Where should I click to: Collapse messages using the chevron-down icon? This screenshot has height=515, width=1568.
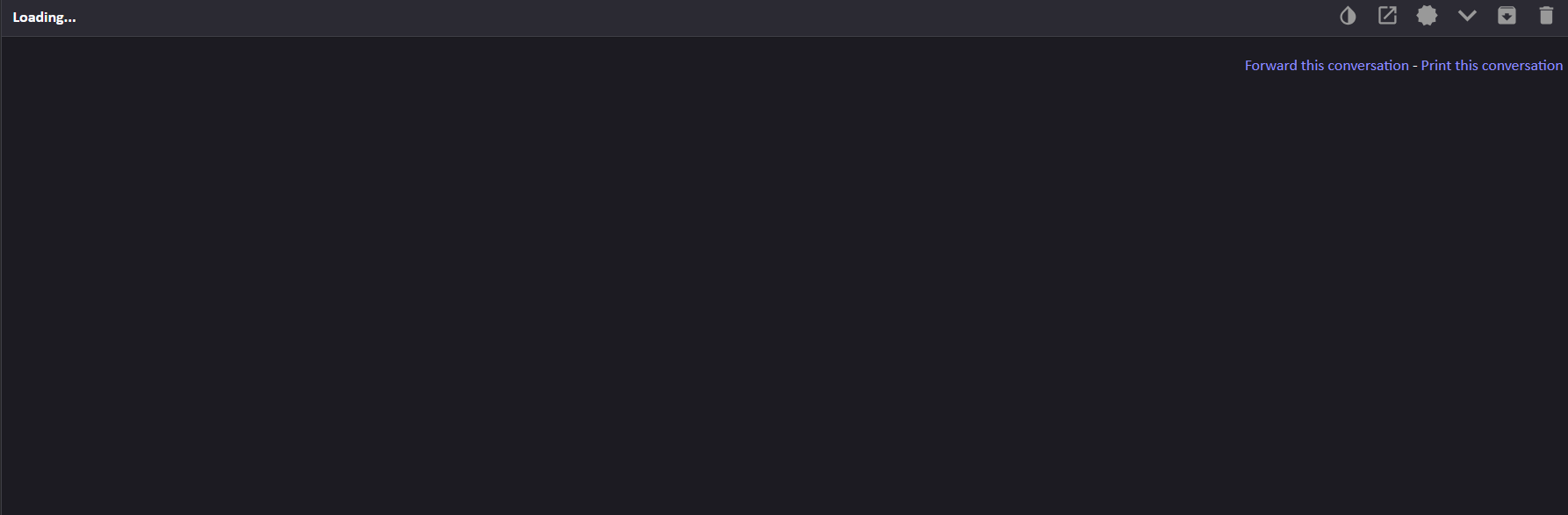[x=1467, y=16]
